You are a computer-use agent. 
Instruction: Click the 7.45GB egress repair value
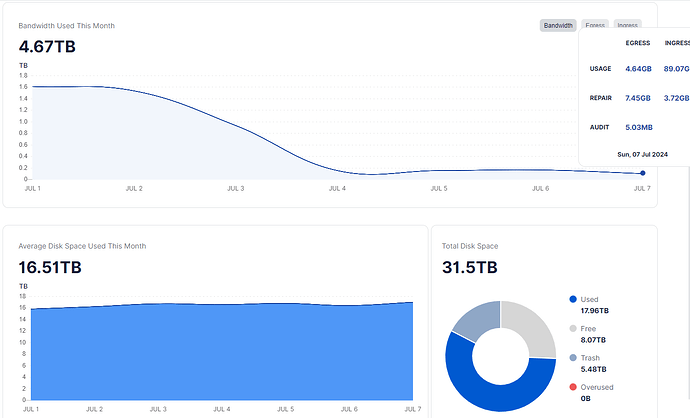pyautogui.click(x=637, y=98)
